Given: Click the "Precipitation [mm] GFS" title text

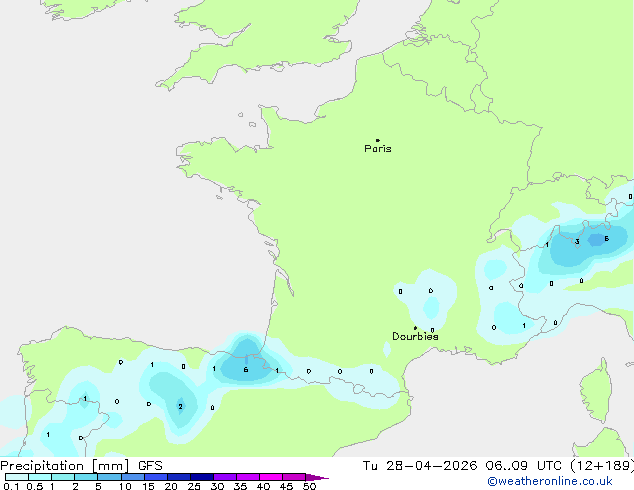Looking at the screenshot, I should pyautogui.click(x=81, y=466).
